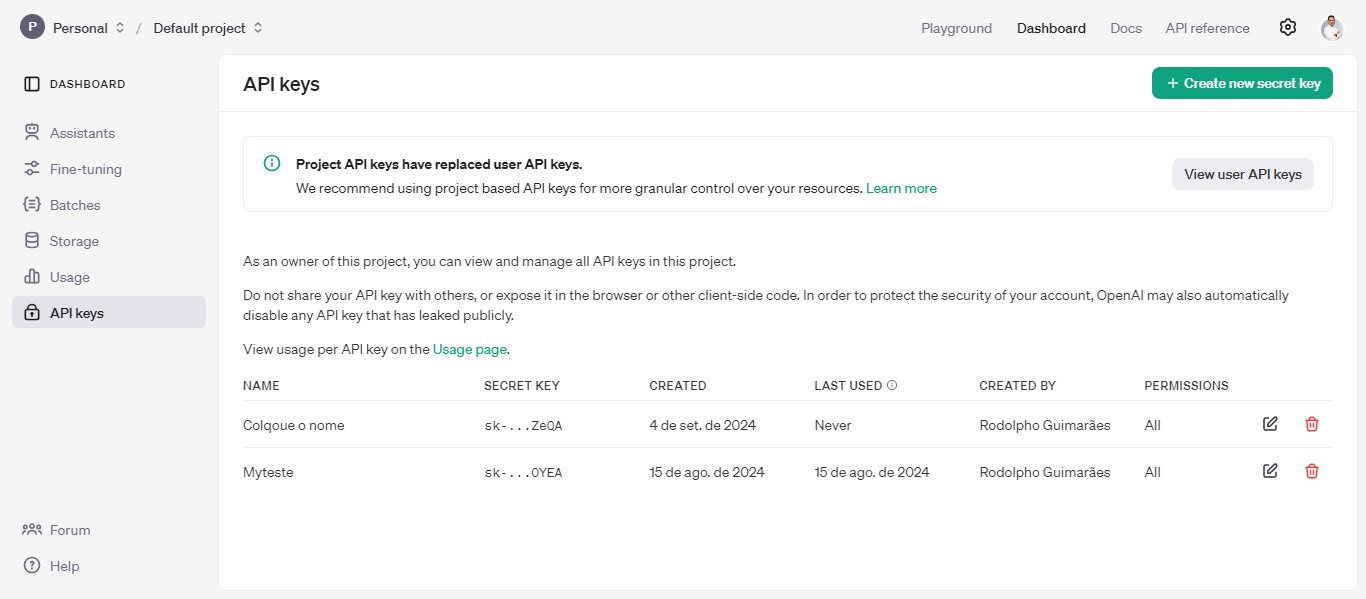1366x599 pixels.
Task: Click the info icon in the notice banner
Action: tap(272, 163)
